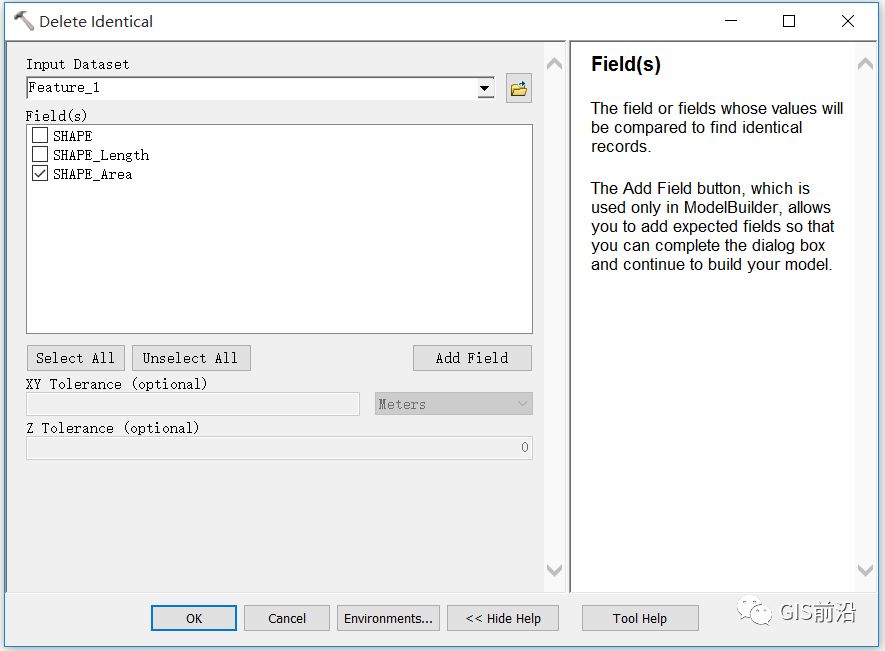
Task: Click parameter pane scroll up arrow
Action: click(554, 64)
